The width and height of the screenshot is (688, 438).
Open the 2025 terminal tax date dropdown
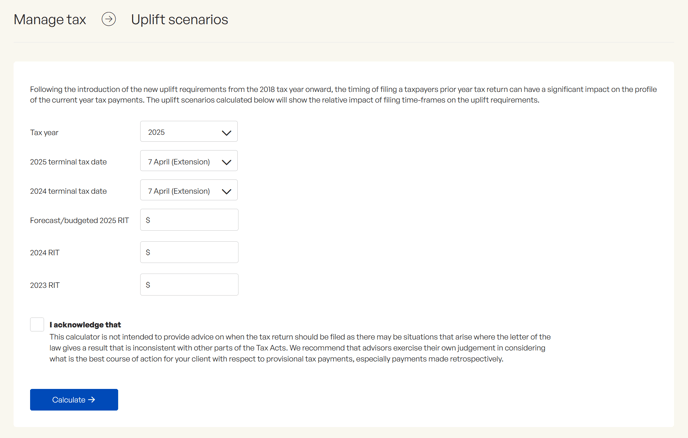(x=189, y=161)
